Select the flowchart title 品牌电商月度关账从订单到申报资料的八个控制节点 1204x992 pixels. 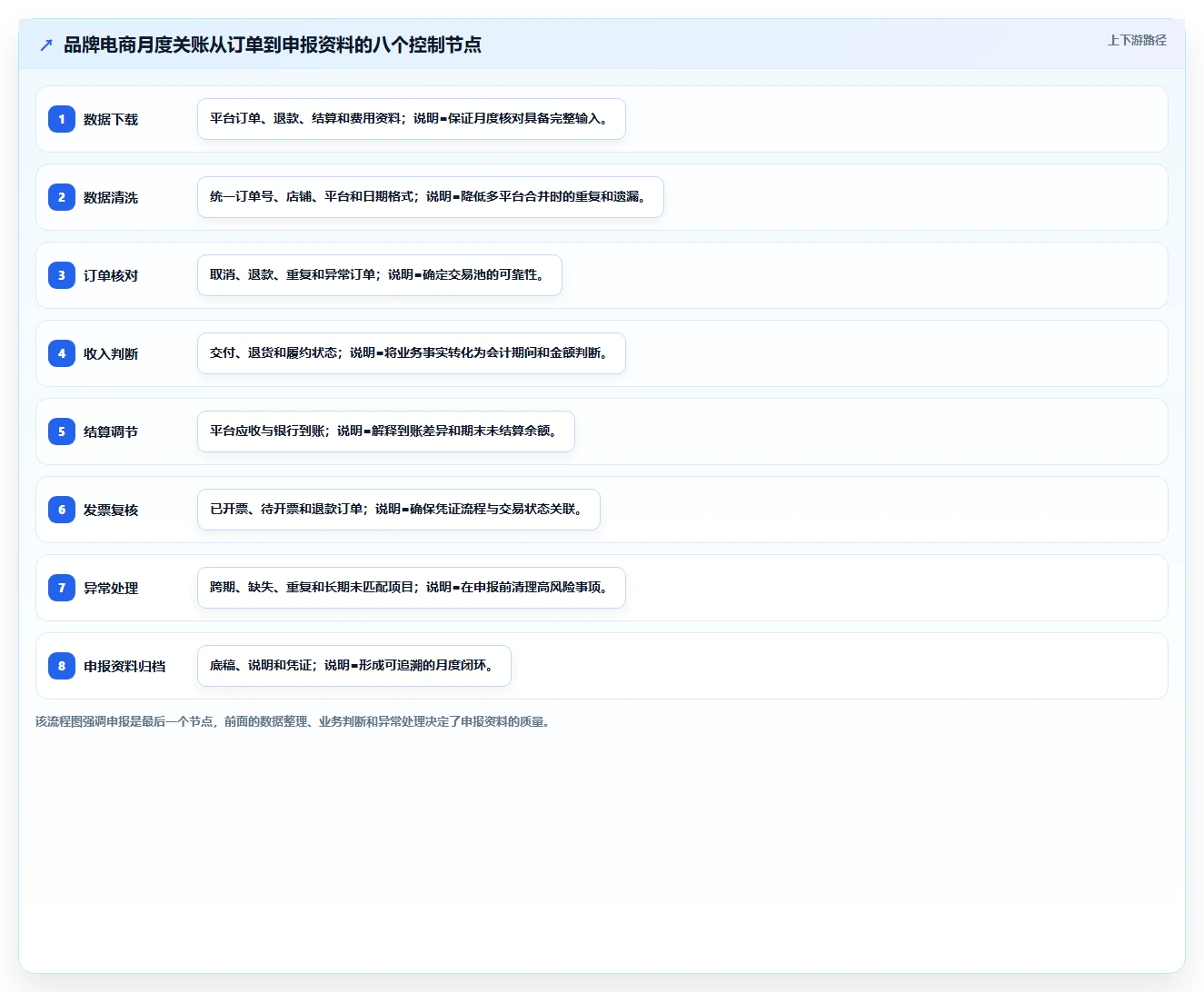tap(273, 45)
